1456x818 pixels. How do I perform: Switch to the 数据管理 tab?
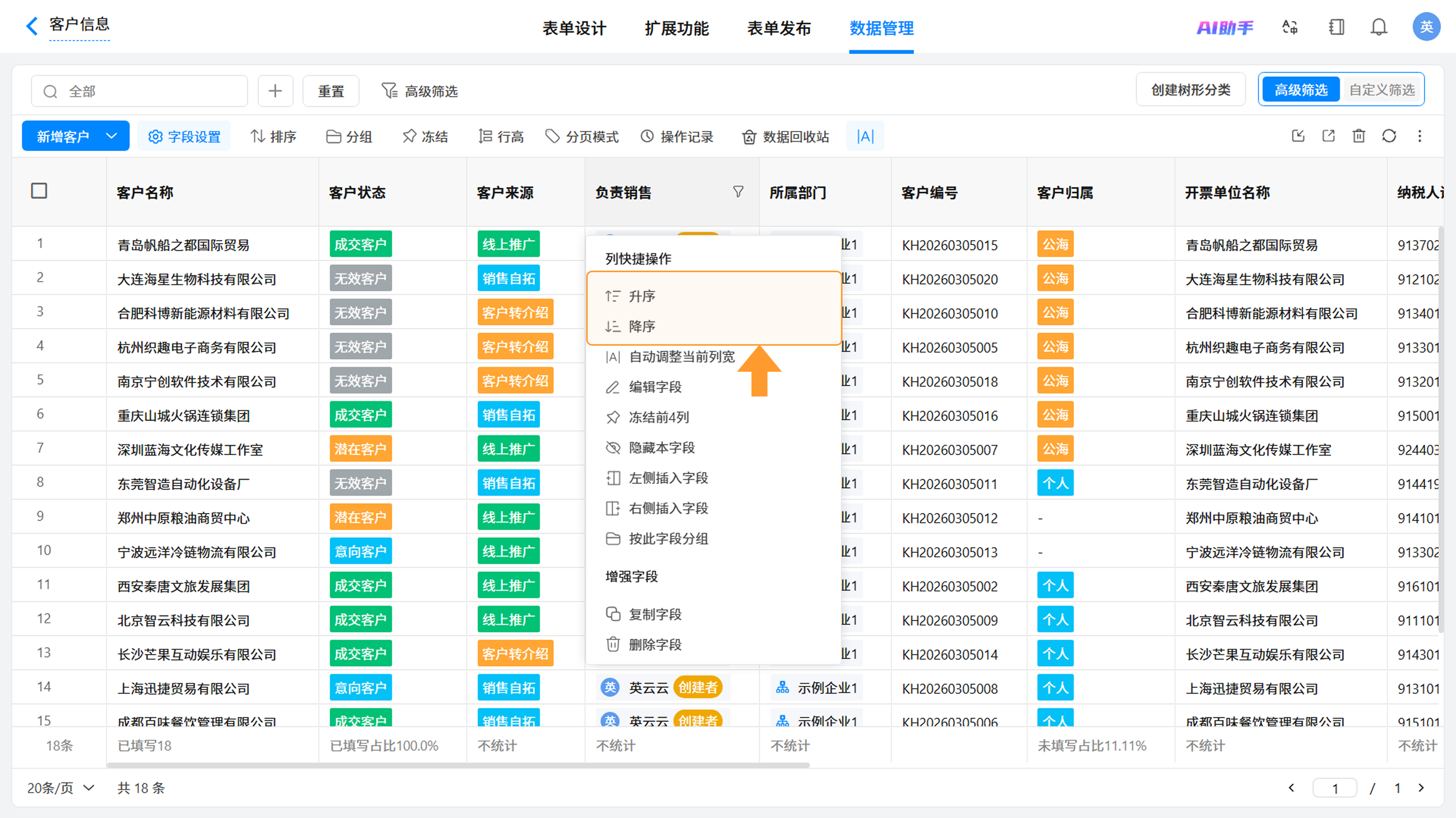click(x=881, y=28)
